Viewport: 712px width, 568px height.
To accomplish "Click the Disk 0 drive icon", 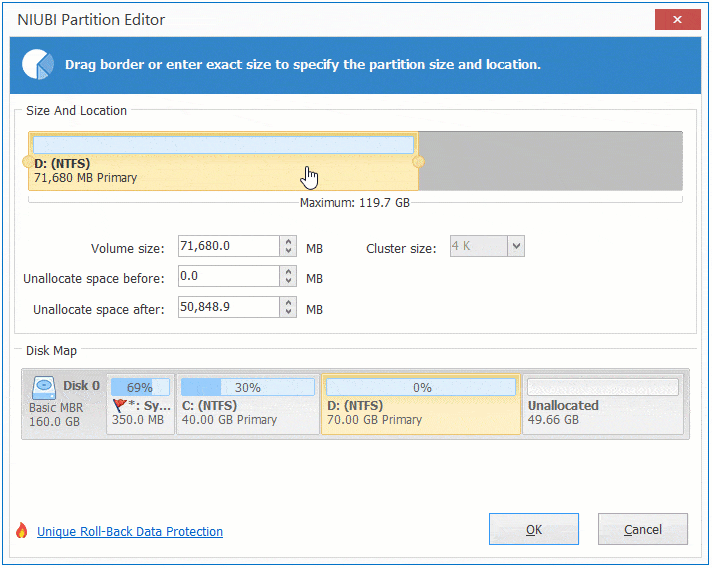I will point(44,386).
